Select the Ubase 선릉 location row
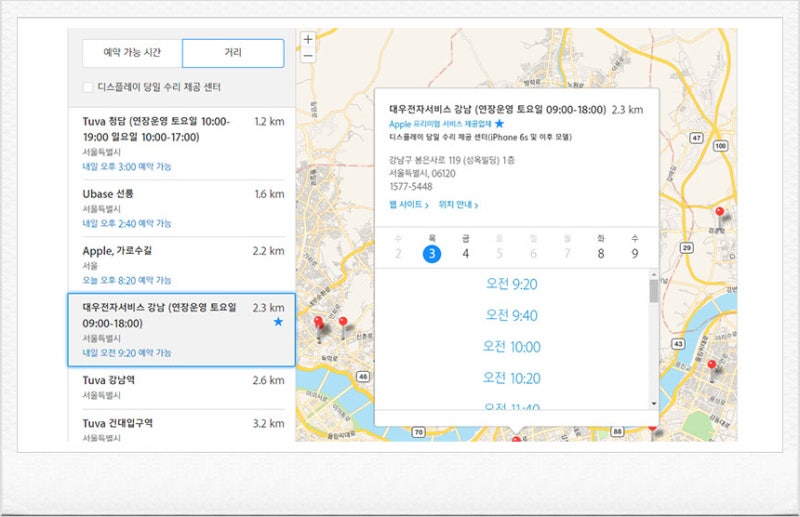 pos(182,208)
